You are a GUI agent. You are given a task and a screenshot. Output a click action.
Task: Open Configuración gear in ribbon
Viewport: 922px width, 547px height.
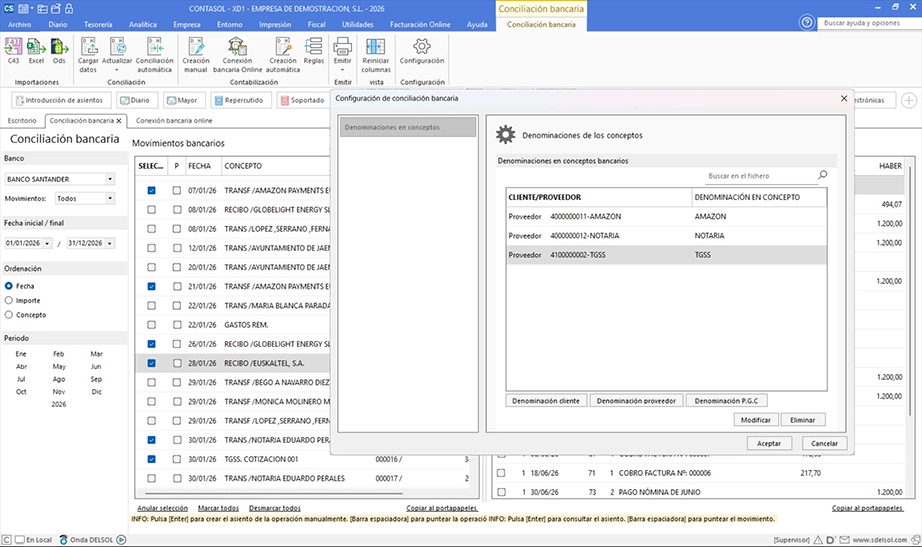(x=422, y=51)
